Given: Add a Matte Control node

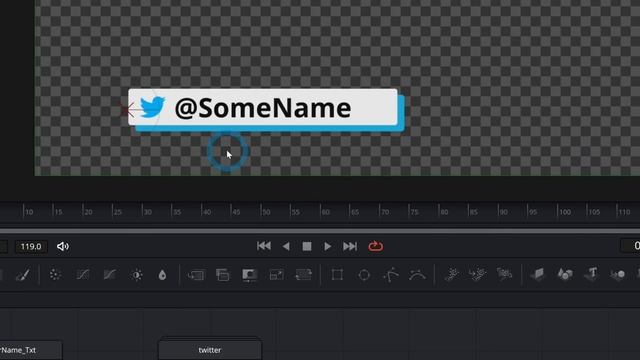Looking at the screenshot, I should pyautogui.click(x=249, y=275).
